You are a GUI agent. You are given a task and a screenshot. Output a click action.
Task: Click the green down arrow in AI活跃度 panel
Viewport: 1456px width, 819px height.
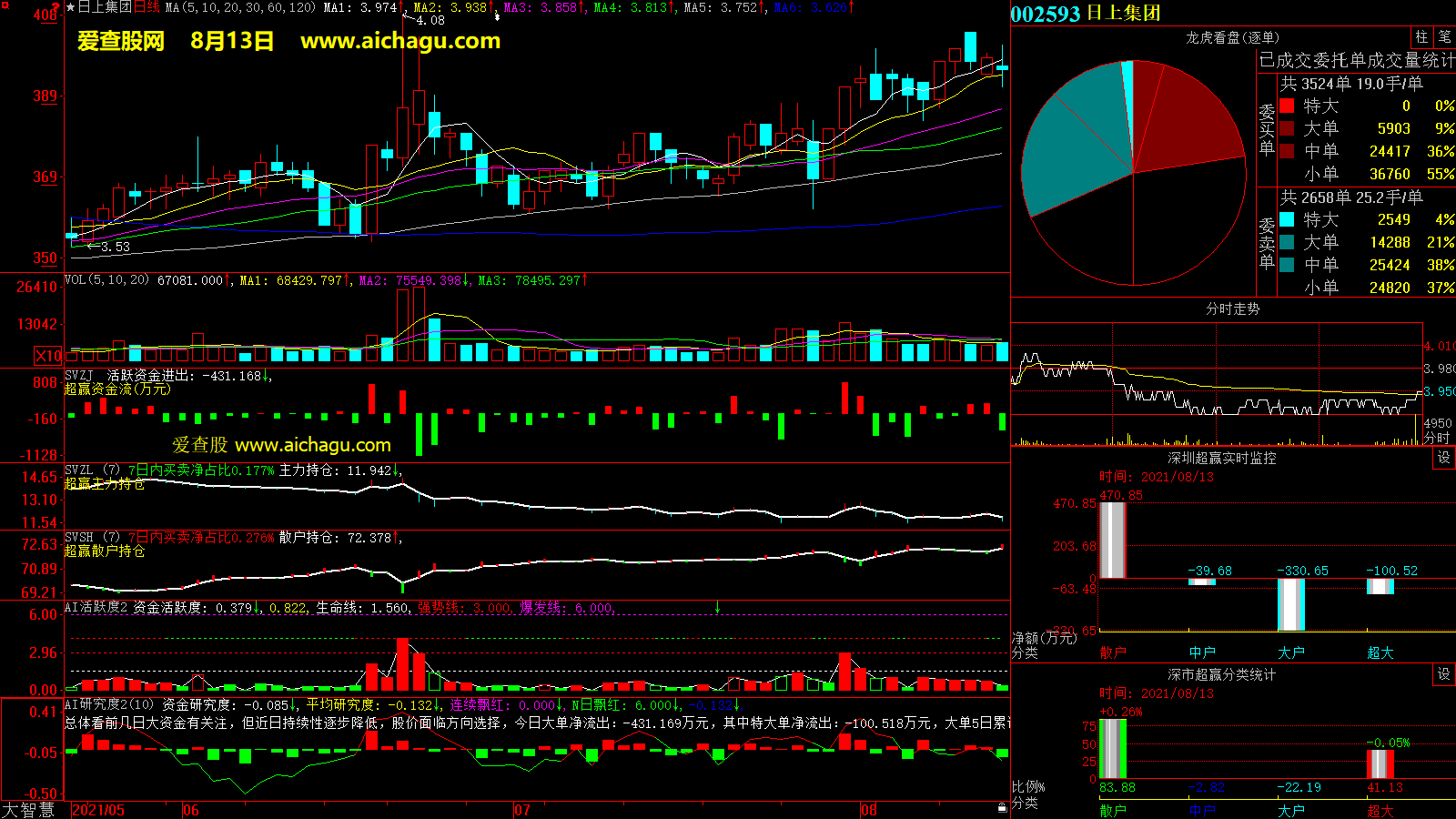point(717,607)
